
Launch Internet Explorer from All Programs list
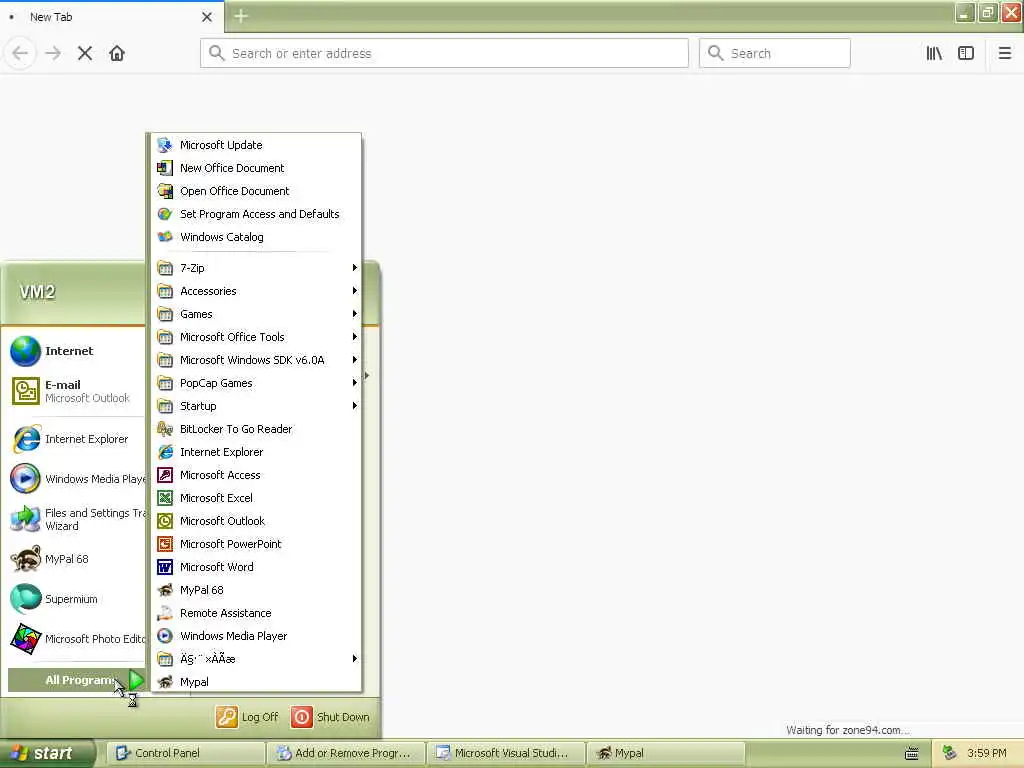256,452
